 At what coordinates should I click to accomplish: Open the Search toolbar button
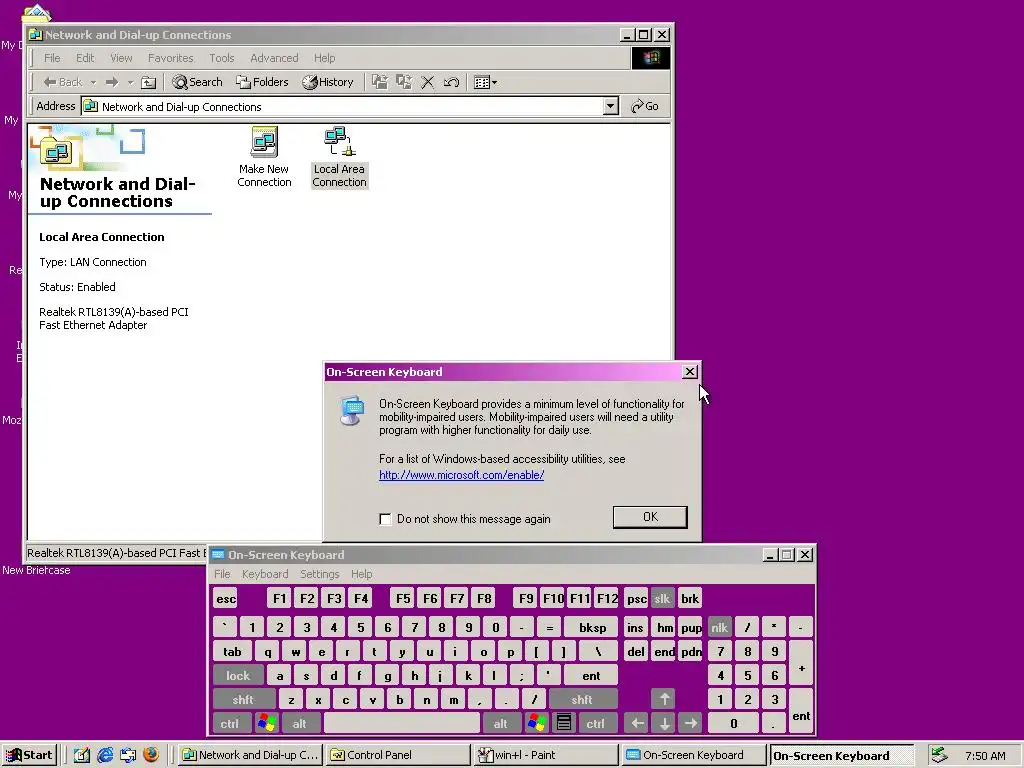click(197, 82)
